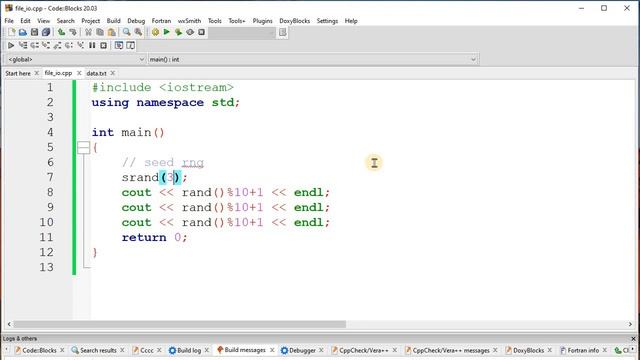The width and height of the screenshot is (640, 360).
Task: Open the main() : int function dropdown
Action: point(313,60)
